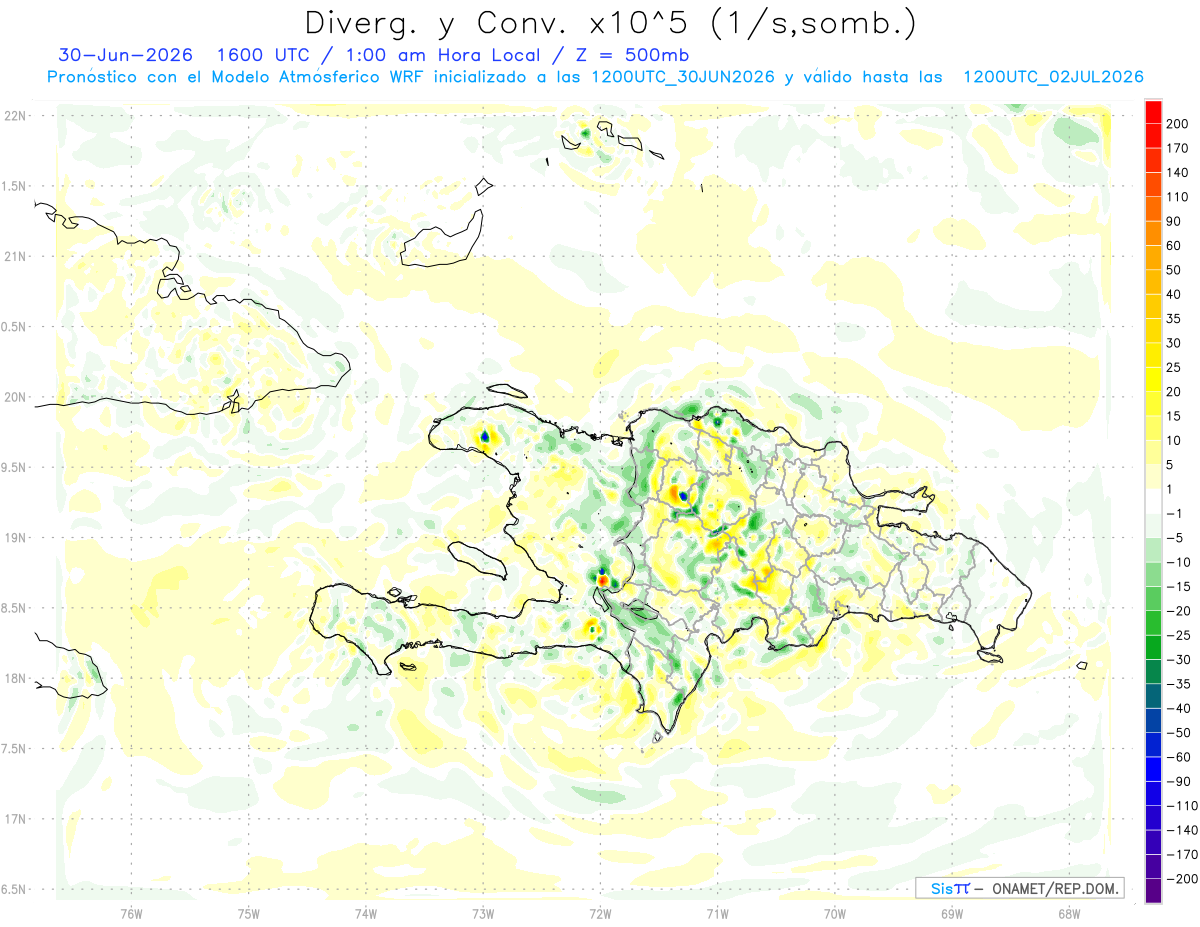
Task: Click the red swatch atop the color bar
Action: pyautogui.click(x=1153, y=112)
